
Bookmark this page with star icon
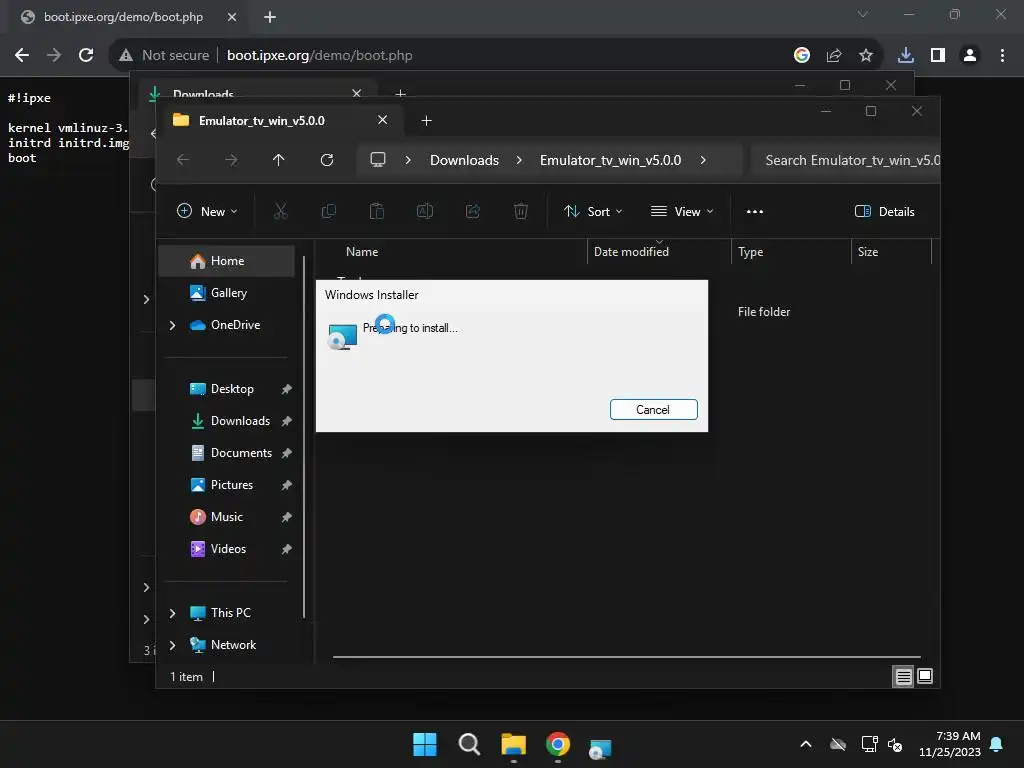click(x=865, y=55)
